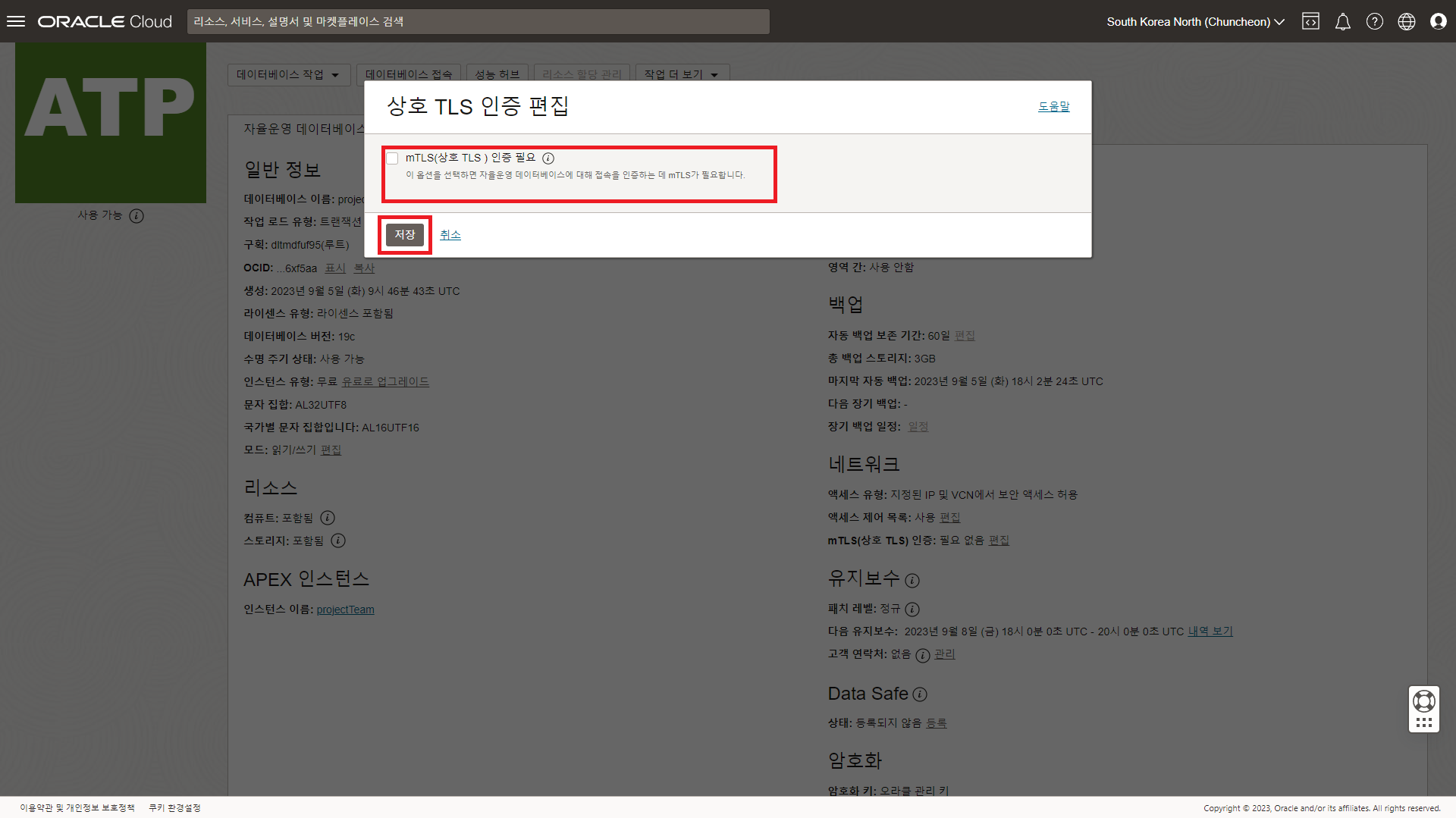Screen dimensions: 1456x818
Task: Click the 성능 허브 button
Action: pos(497,74)
